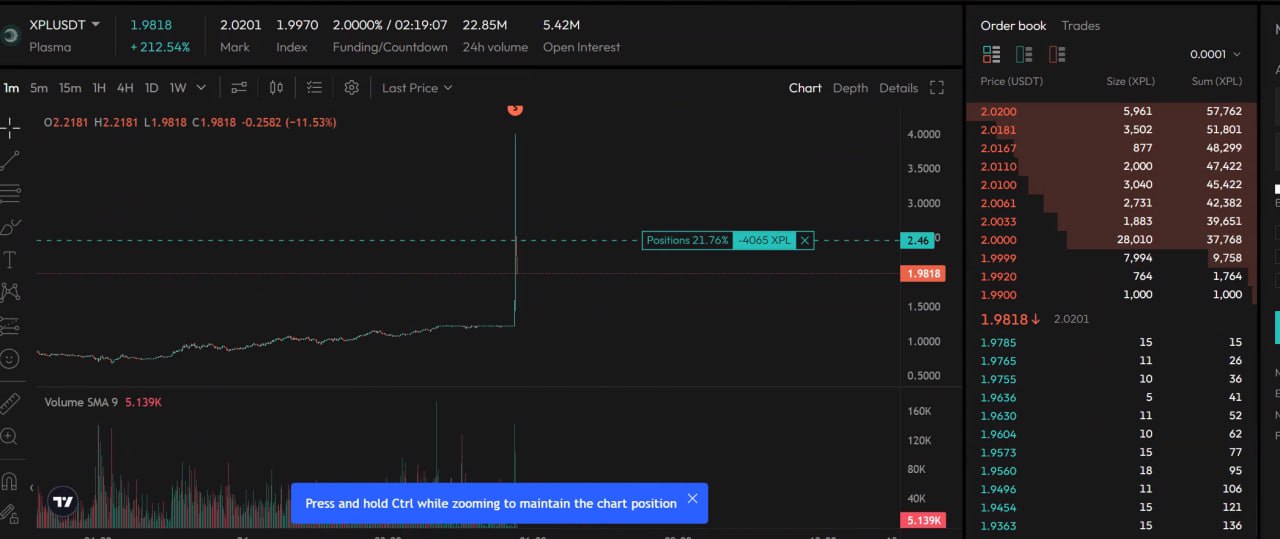1280x539 pixels.
Task: Show combined bids and asks view
Action: (991, 54)
